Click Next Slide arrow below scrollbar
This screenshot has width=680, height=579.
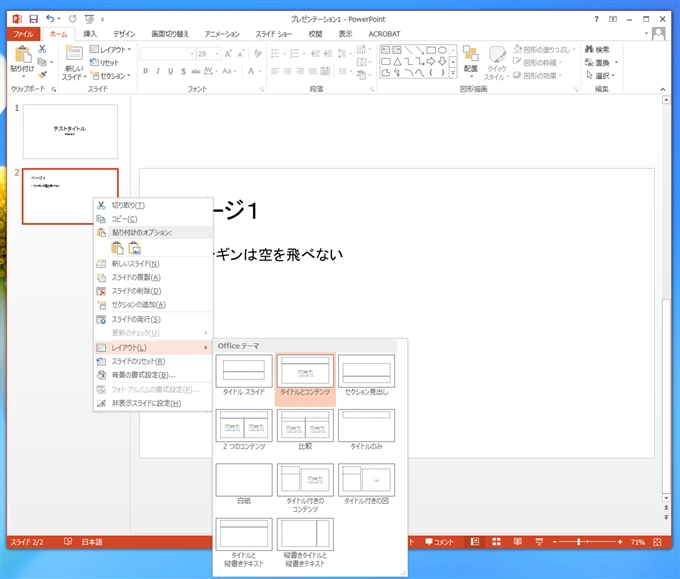click(x=666, y=517)
